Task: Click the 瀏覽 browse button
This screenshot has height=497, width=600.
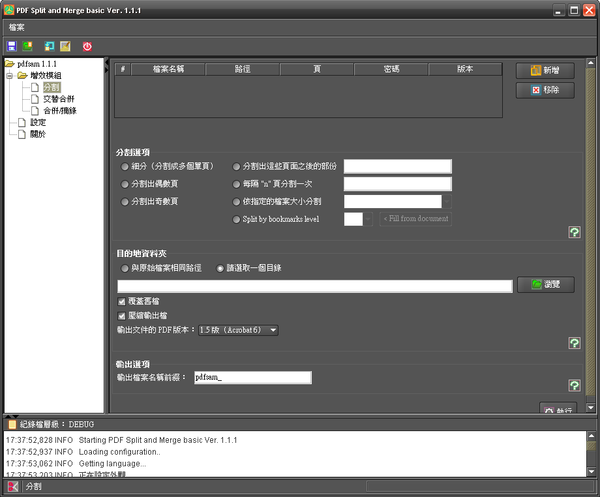Action: pyautogui.click(x=546, y=284)
